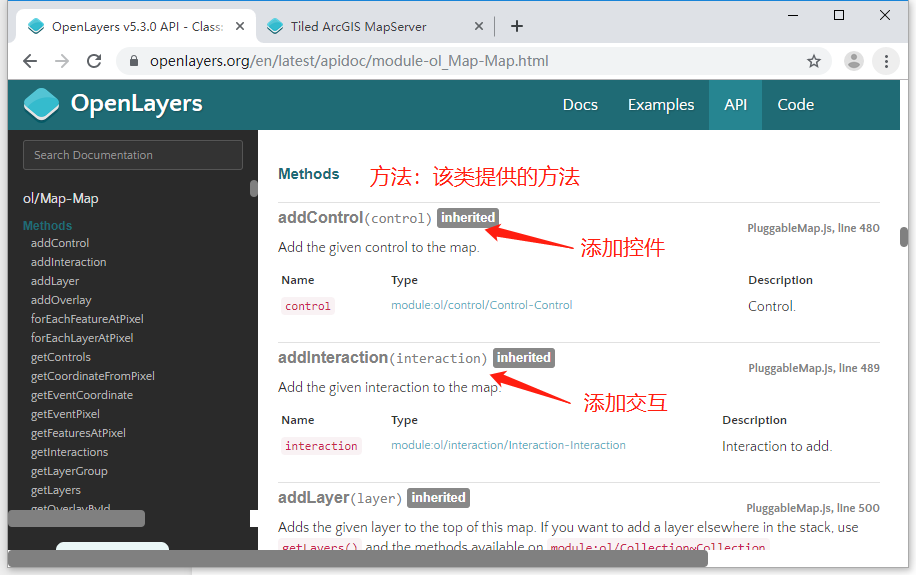Screen dimensions: 916x575
Task: Click the OpenLayers logo icon
Action: tap(41, 105)
